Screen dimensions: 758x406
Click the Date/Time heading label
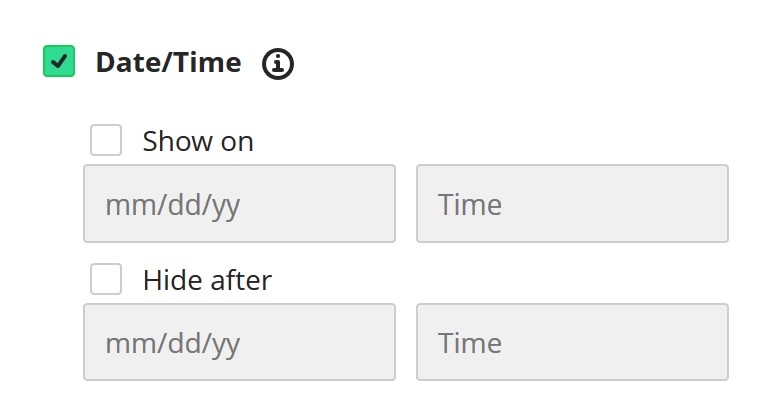pyautogui.click(x=168, y=63)
